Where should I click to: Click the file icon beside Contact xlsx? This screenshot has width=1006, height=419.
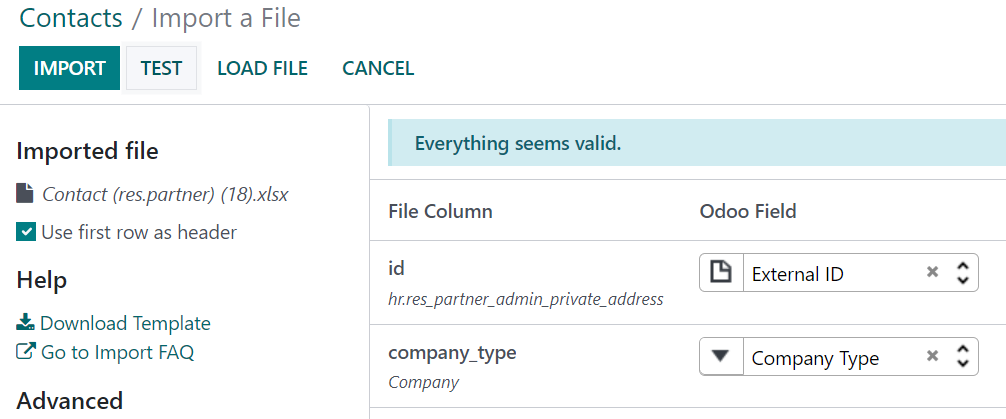25,193
